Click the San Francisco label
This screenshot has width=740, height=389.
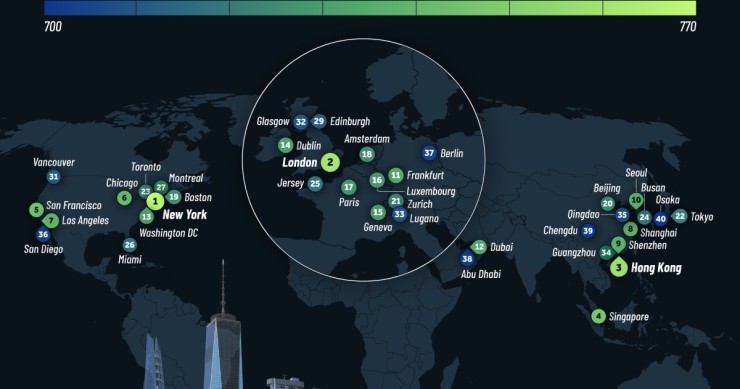[x=74, y=205]
